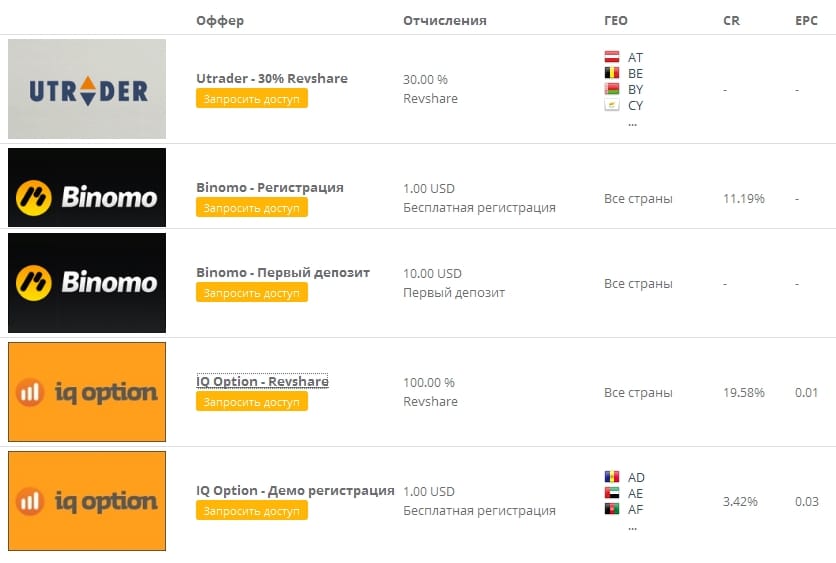Screen dimensions: 836x563
Task: Open the Utrader - 30% Revshare offer link
Action: [x=272, y=78]
